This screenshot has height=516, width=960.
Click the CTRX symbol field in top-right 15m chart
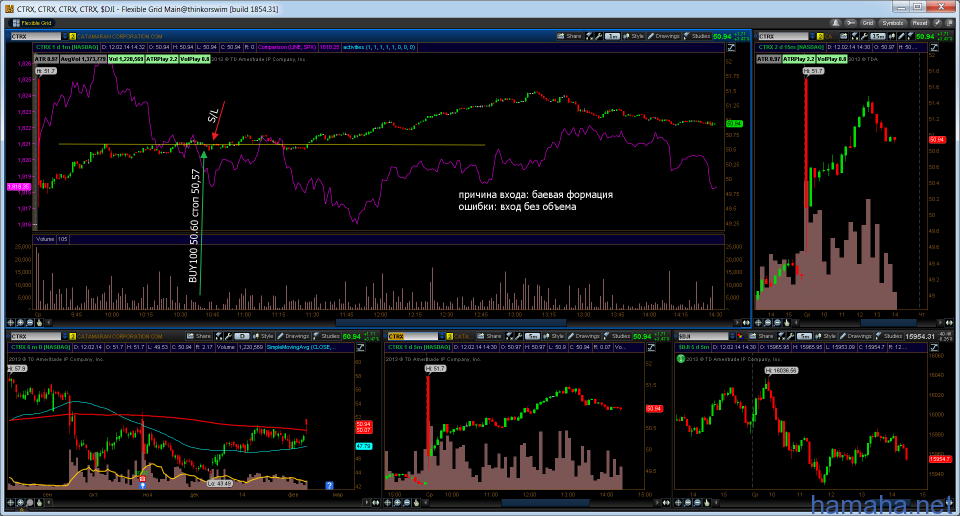pyautogui.click(x=783, y=36)
